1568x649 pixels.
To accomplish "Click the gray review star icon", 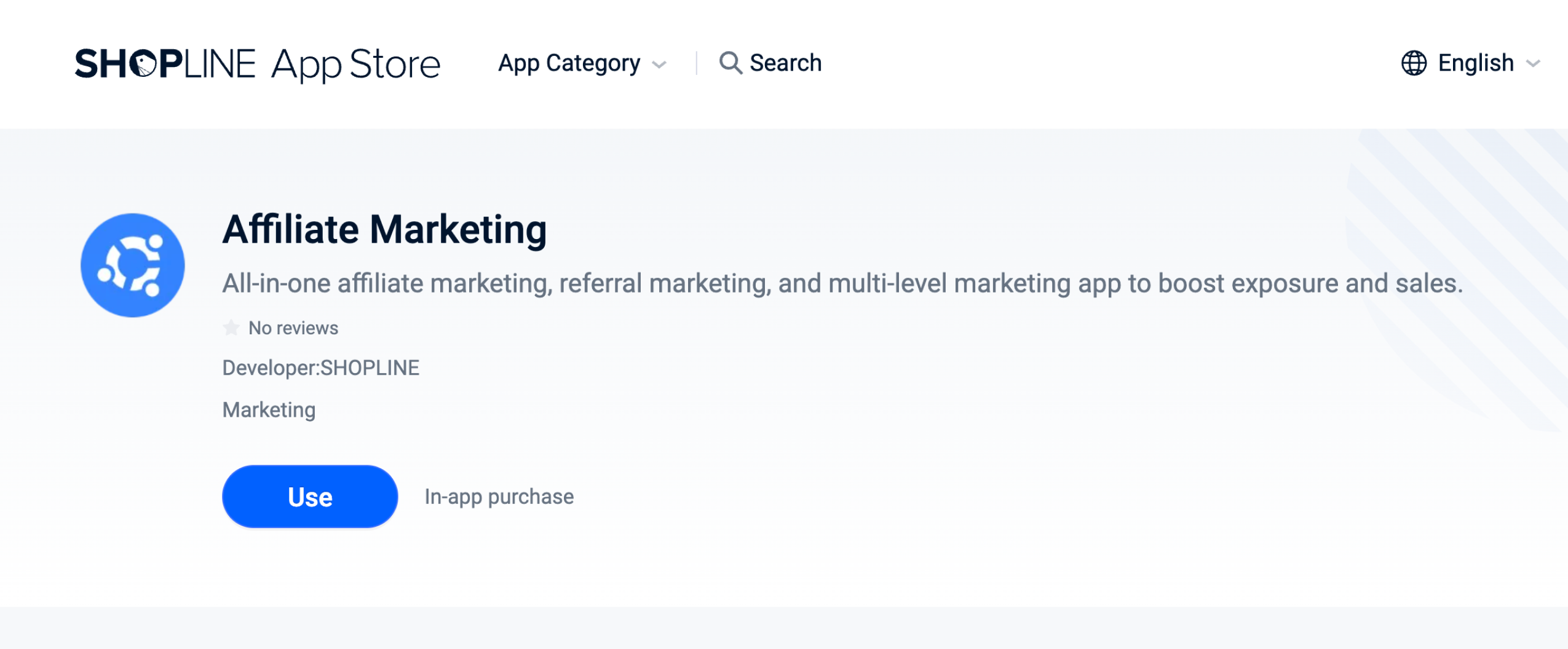I will 231,328.
